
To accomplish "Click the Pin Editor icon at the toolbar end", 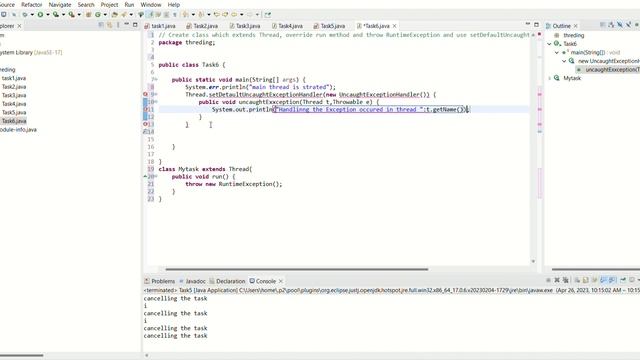I will [267, 15].
